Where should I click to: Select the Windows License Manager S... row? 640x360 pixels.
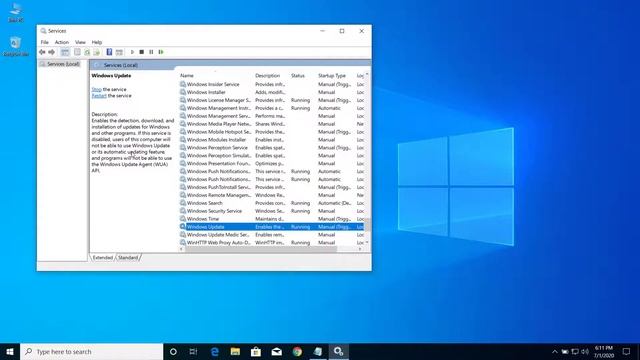[x=271, y=100]
